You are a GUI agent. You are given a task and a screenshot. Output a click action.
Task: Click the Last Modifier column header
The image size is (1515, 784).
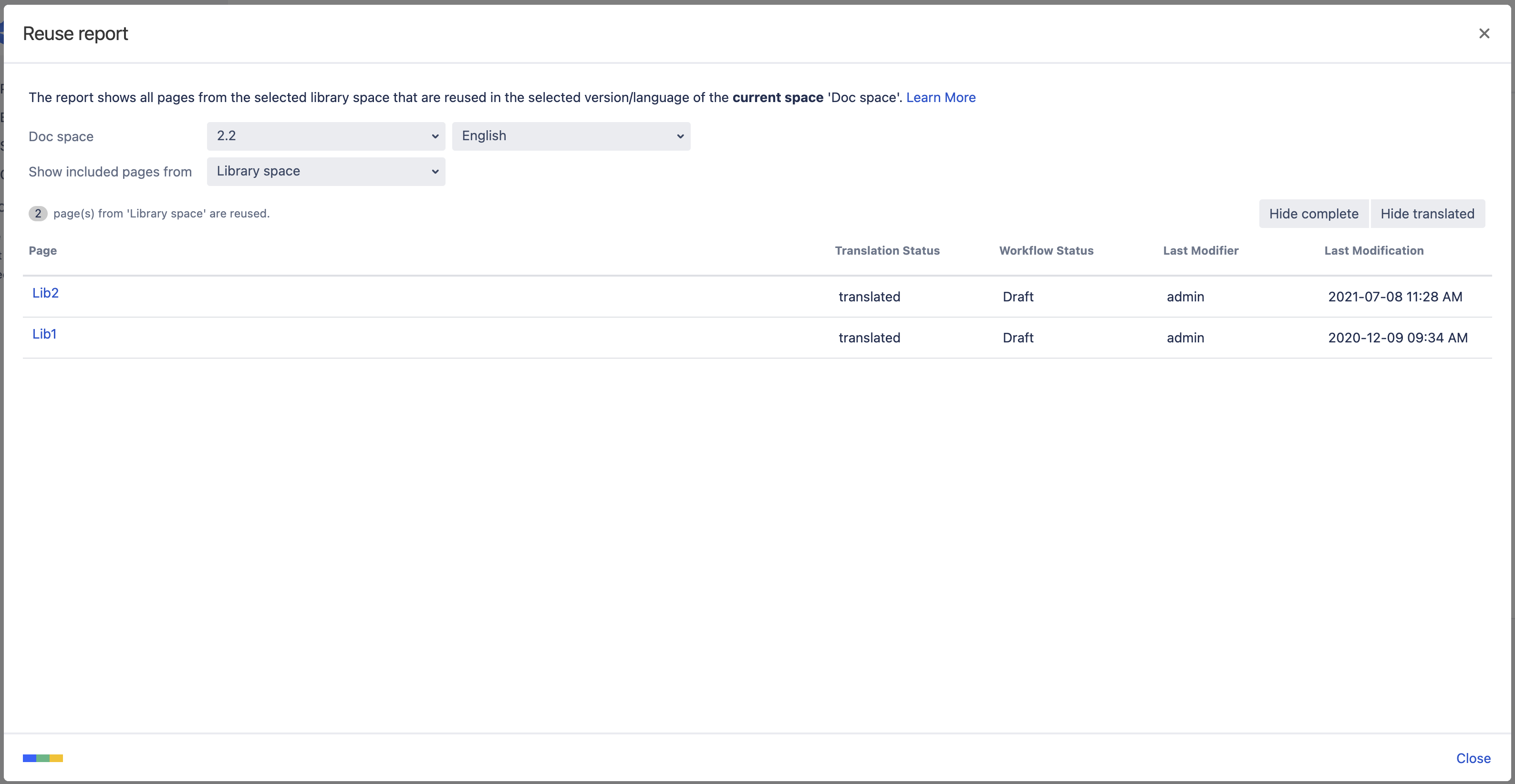[x=1200, y=250]
